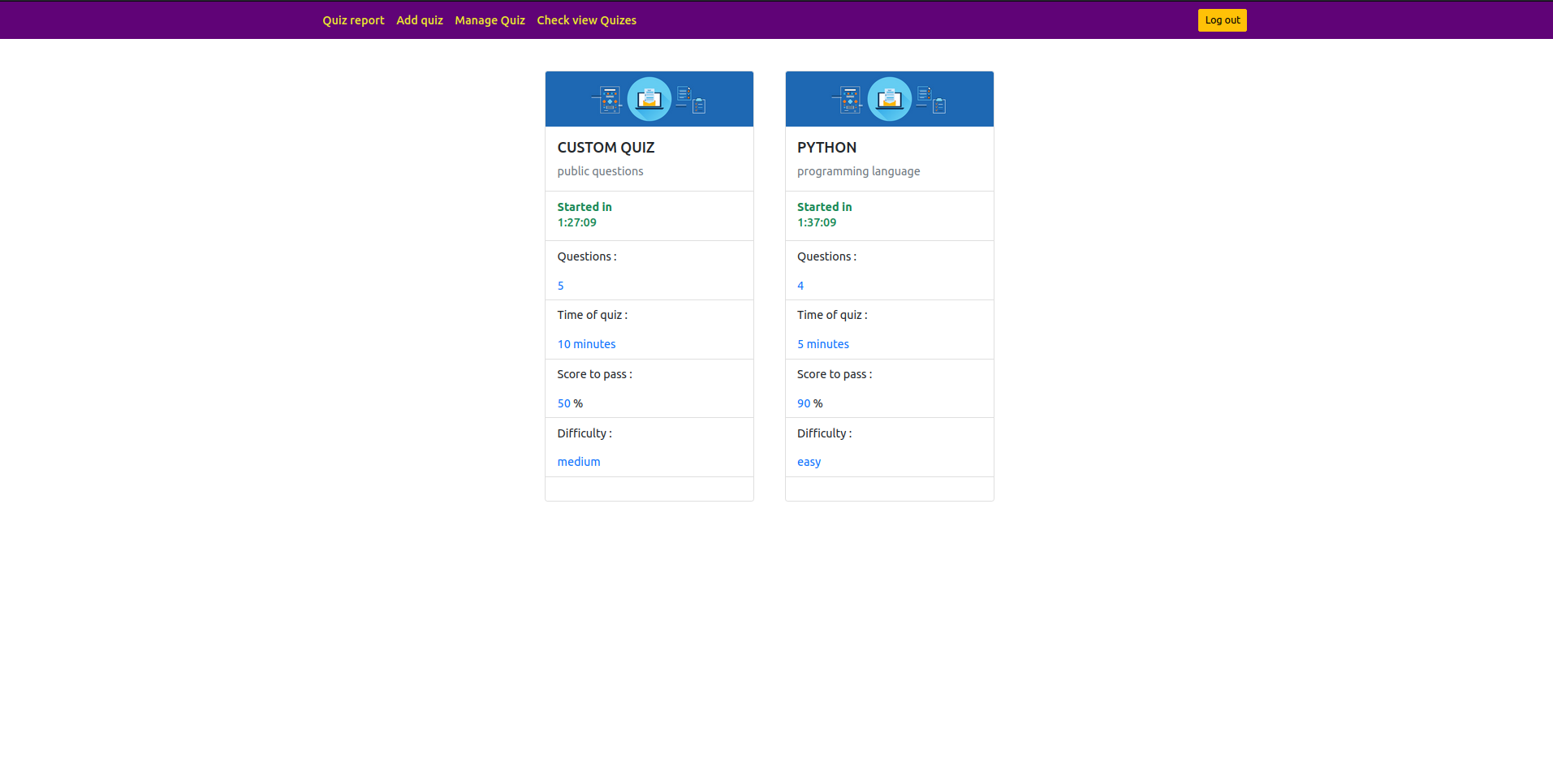Click the flowchart form icon on CUSTOM QUIZ banner
This screenshot has width=1553, height=784.
click(610, 100)
